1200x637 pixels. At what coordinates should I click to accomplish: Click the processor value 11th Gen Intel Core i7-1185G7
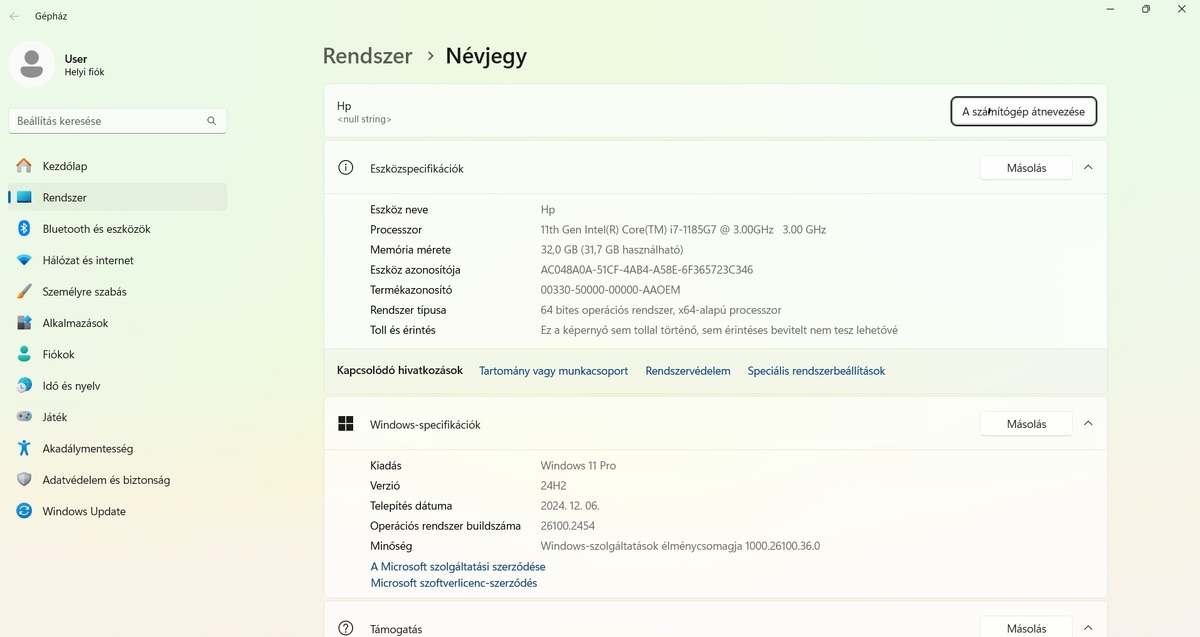[683, 230]
